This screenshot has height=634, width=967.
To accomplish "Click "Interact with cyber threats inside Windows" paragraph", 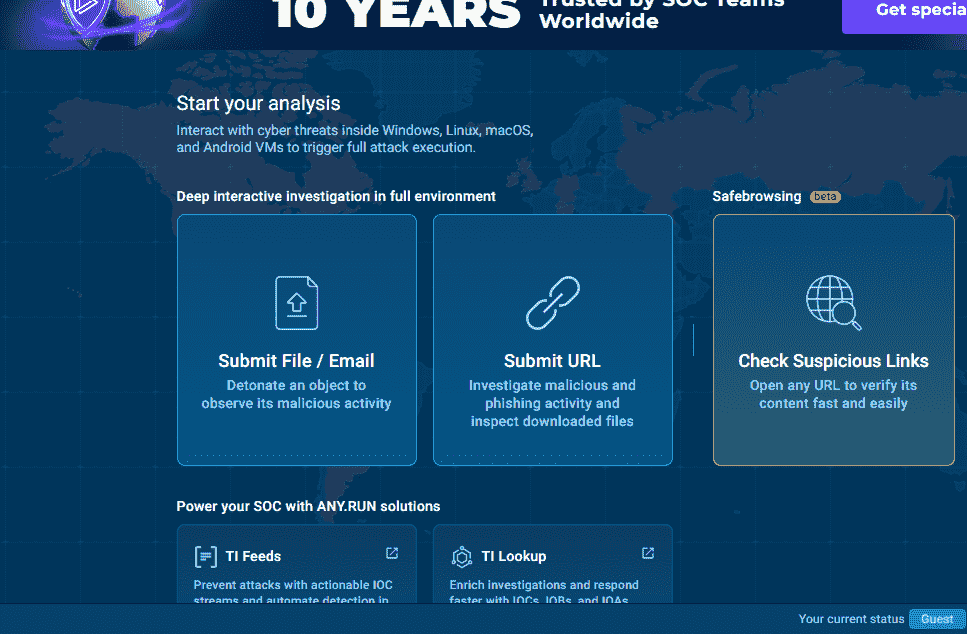I will click(x=355, y=139).
